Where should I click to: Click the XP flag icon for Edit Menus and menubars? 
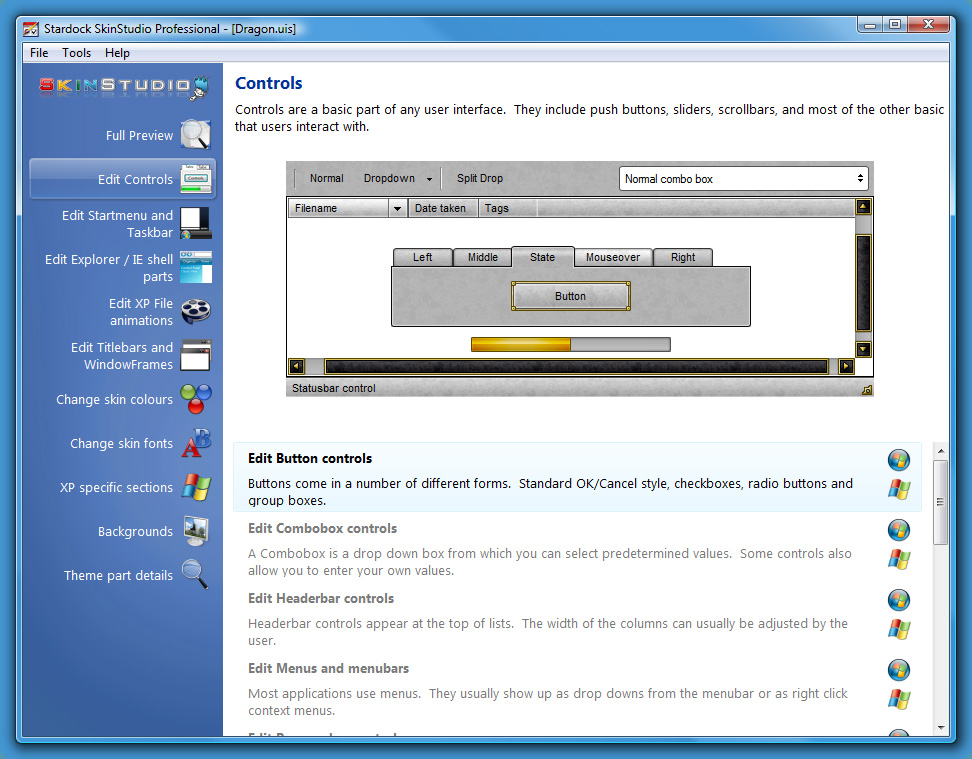[899, 699]
